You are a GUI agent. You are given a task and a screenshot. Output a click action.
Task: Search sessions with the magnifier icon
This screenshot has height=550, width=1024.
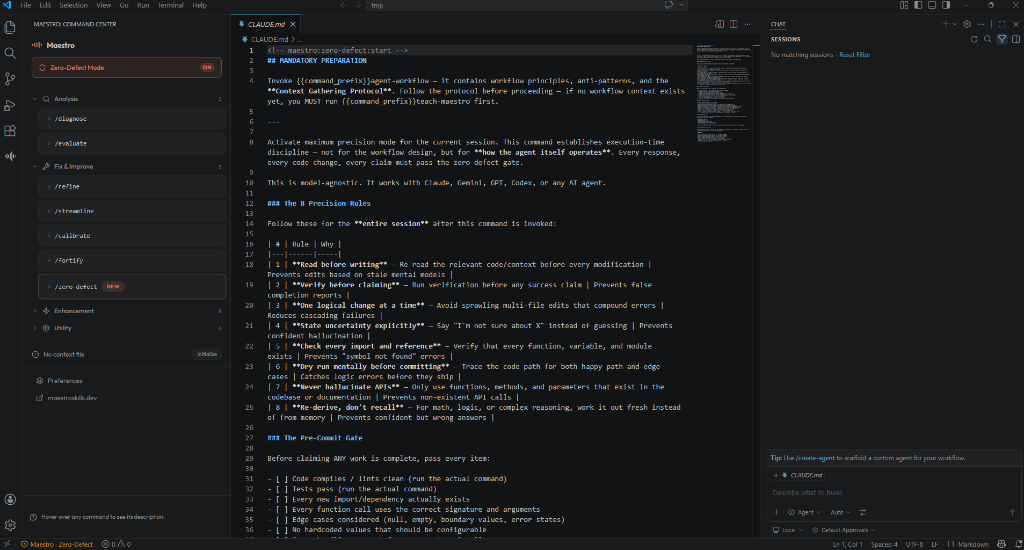coord(987,39)
